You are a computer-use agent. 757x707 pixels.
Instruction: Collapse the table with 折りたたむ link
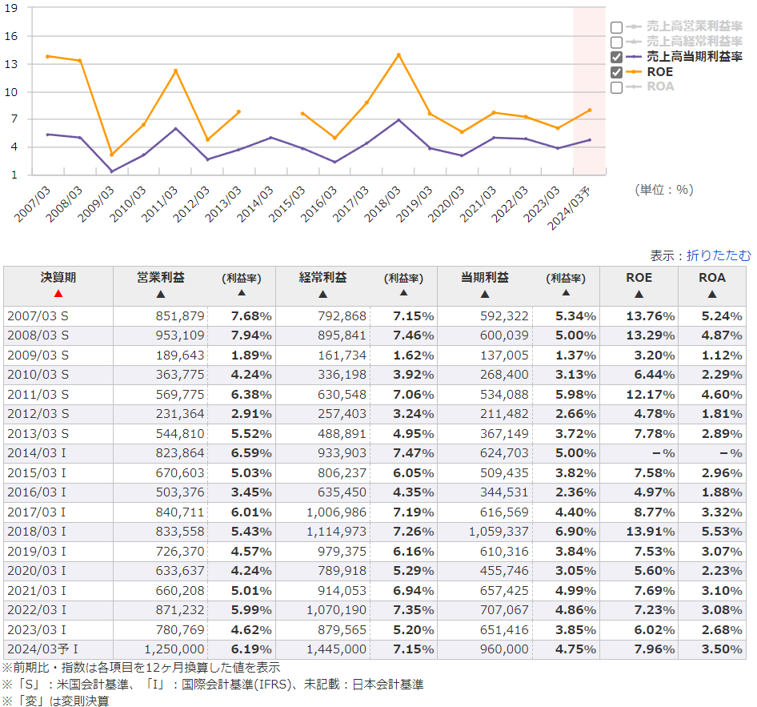tap(718, 256)
